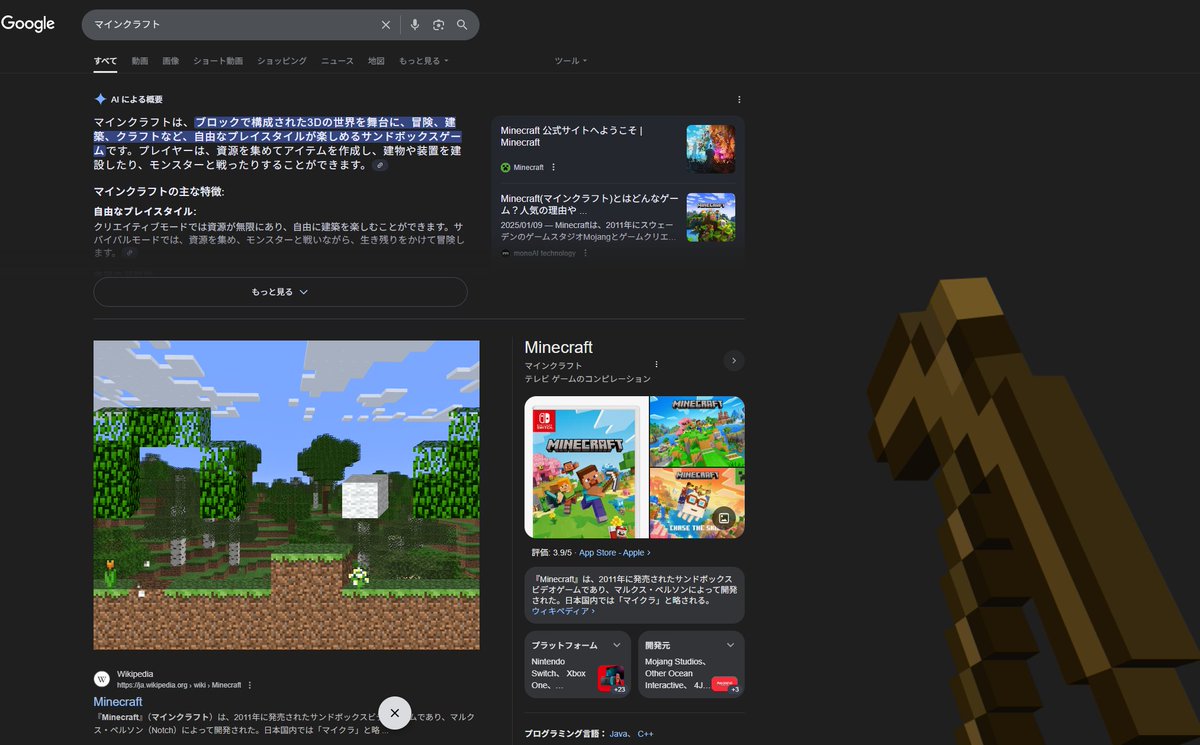
Task: Open the blue Minecraft Wikipedia result title
Action: tap(118, 702)
